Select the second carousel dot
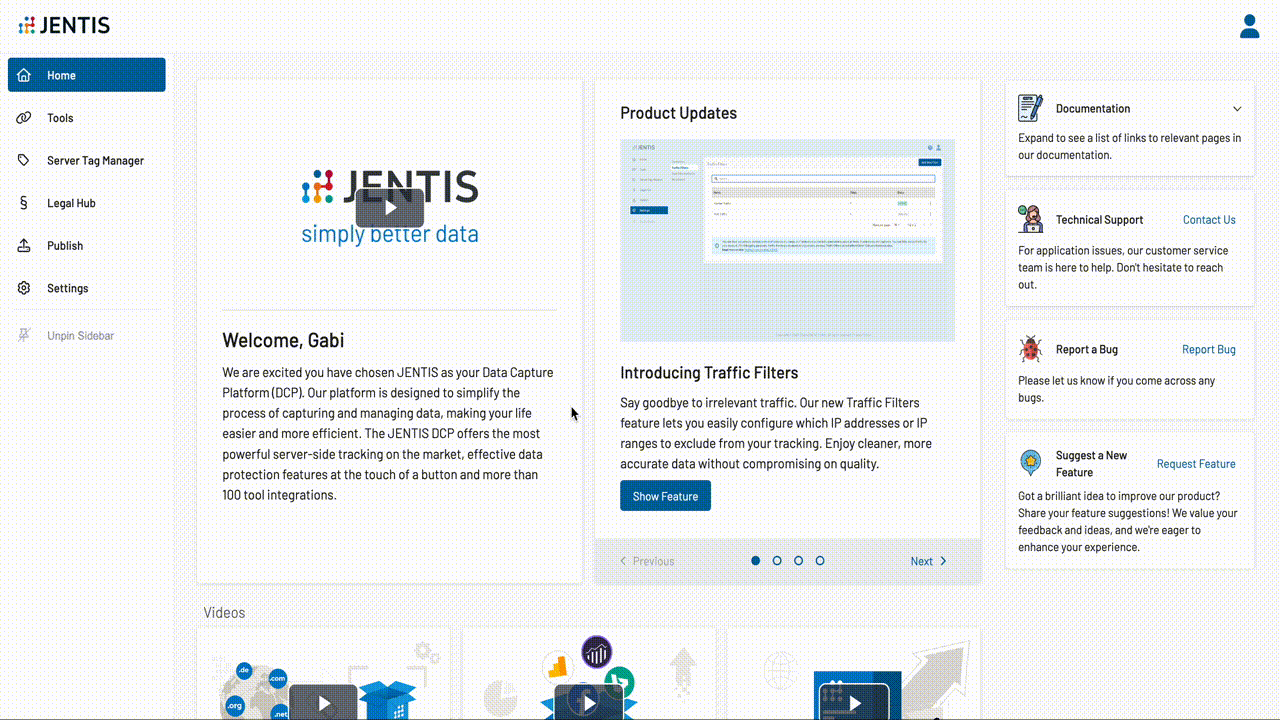 pos(777,561)
